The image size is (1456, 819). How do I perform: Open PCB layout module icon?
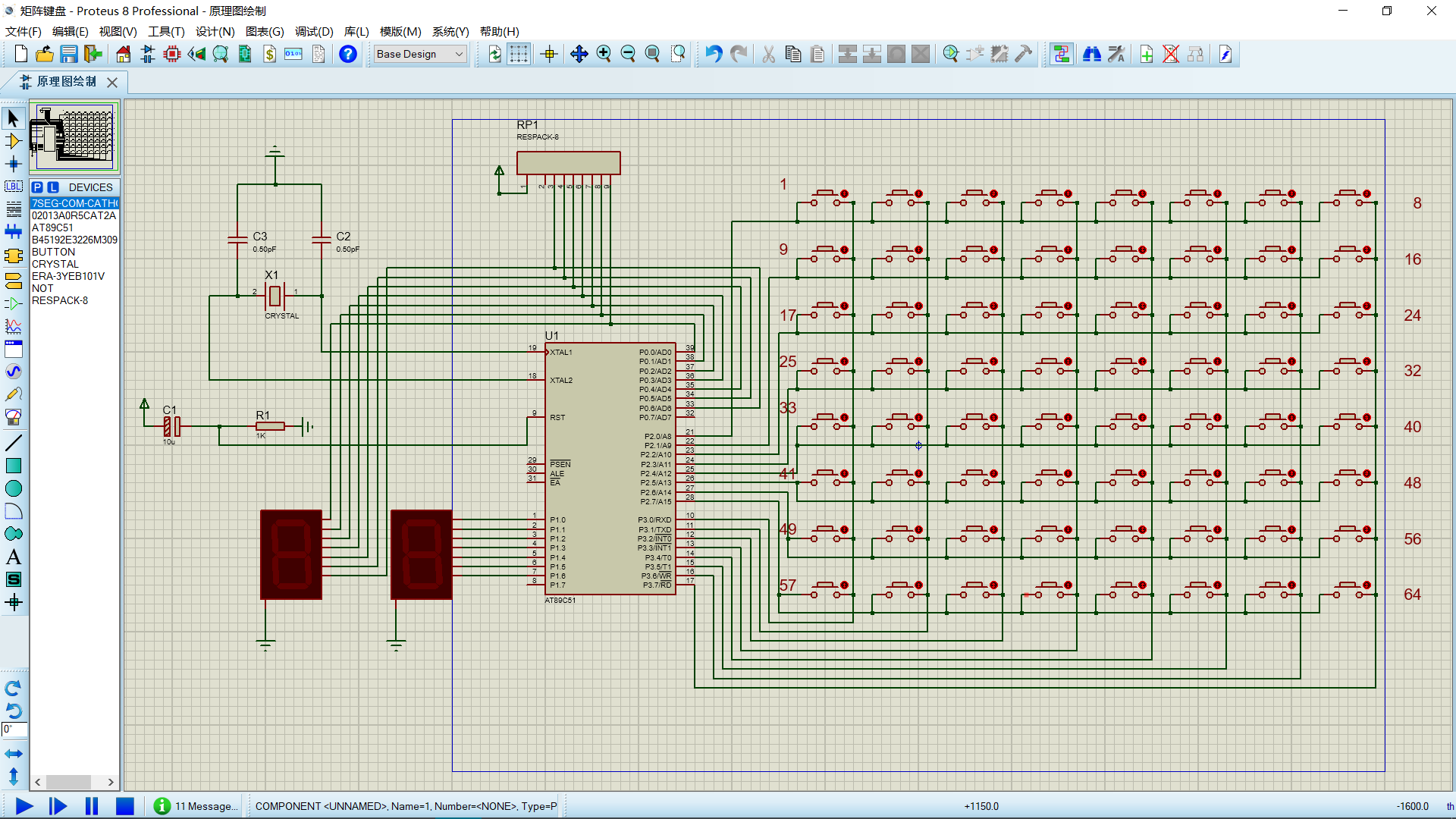click(172, 54)
